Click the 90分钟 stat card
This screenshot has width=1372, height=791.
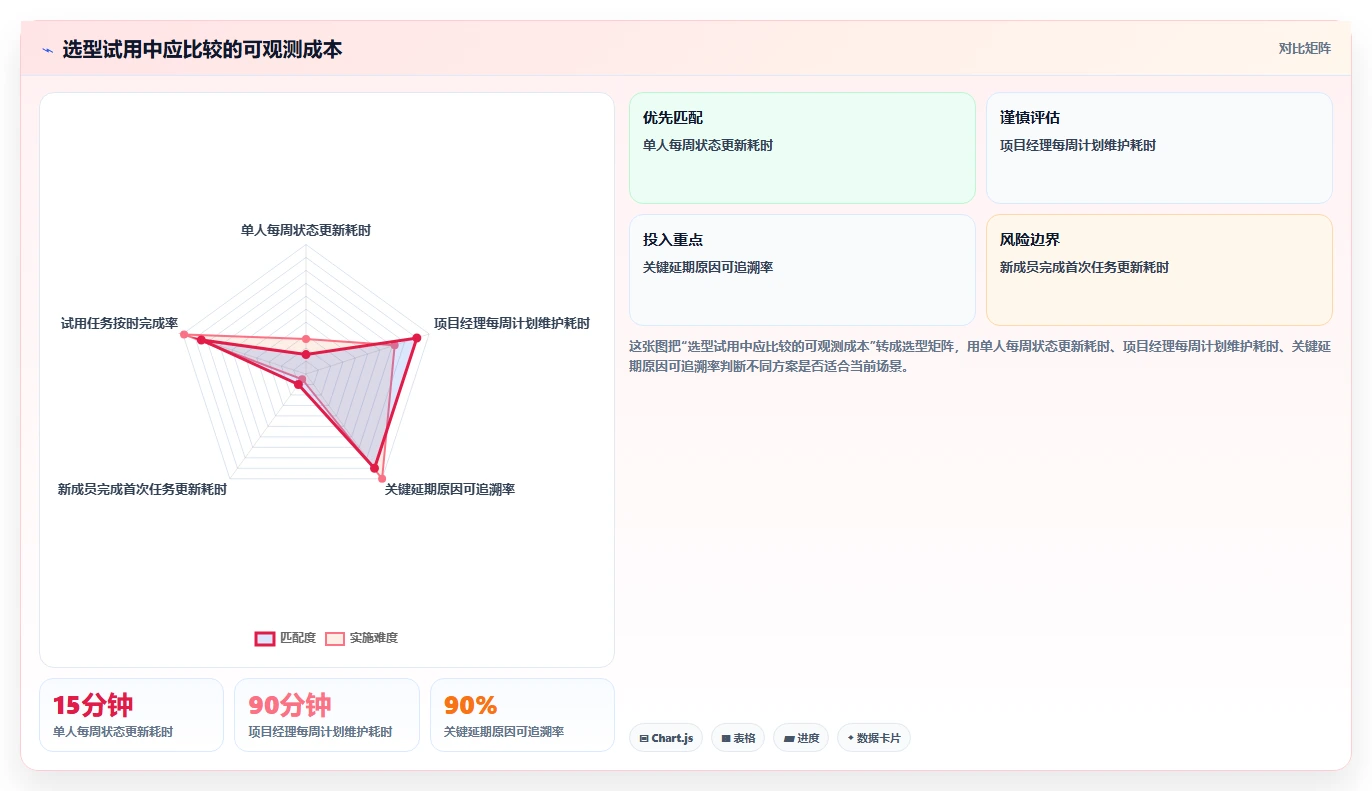click(x=327, y=715)
